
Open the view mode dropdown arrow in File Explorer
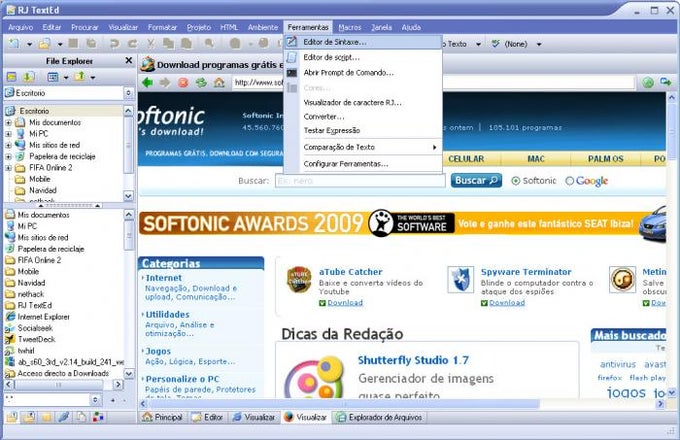click(x=66, y=78)
